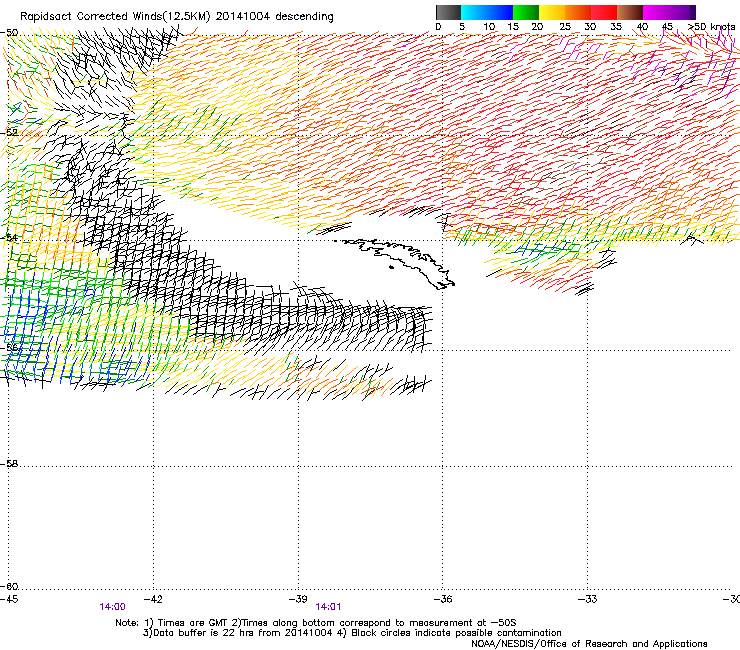Viewport: 740px width, 650px height.
Task: Click the gray 0-5 knots color segment
Action: click(x=448, y=12)
